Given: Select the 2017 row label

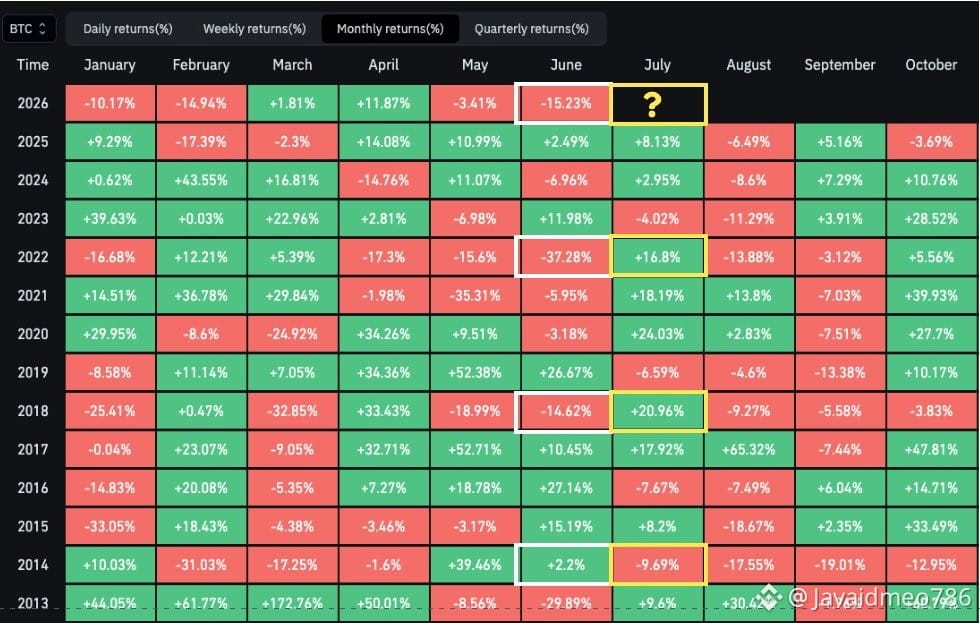Looking at the screenshot, I should click(32, 449).
